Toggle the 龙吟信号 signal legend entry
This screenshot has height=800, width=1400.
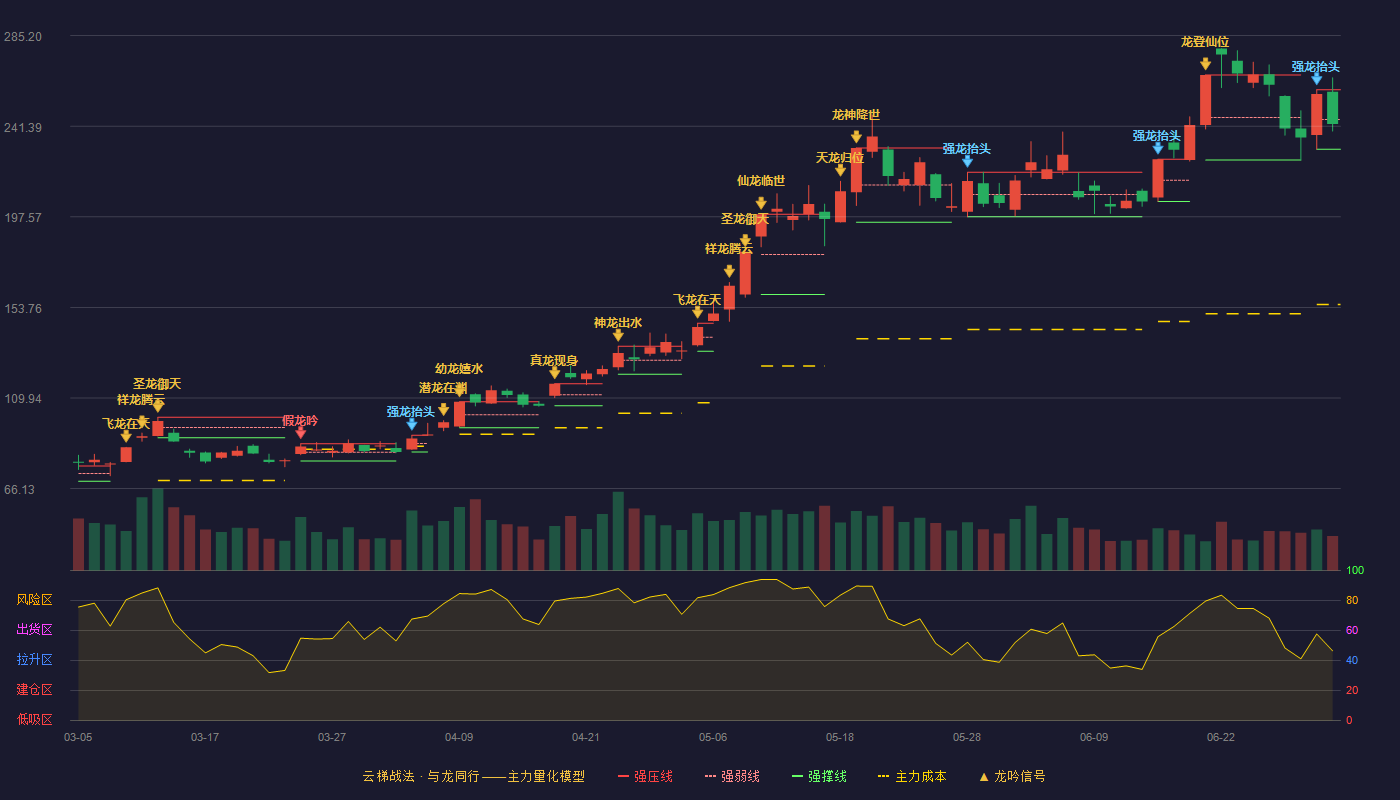[x=1012, y=776]
